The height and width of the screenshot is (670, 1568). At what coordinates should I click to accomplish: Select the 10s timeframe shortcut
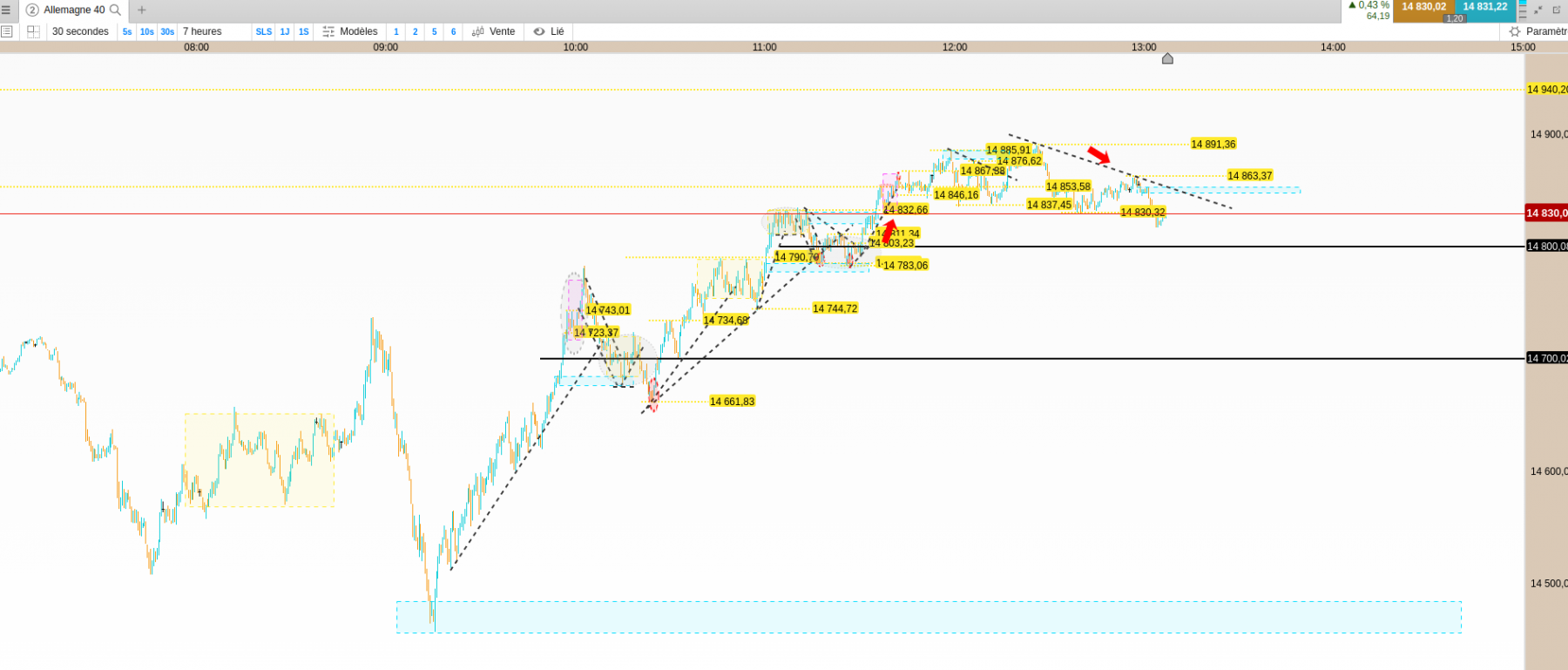click(x=147, y=31)
